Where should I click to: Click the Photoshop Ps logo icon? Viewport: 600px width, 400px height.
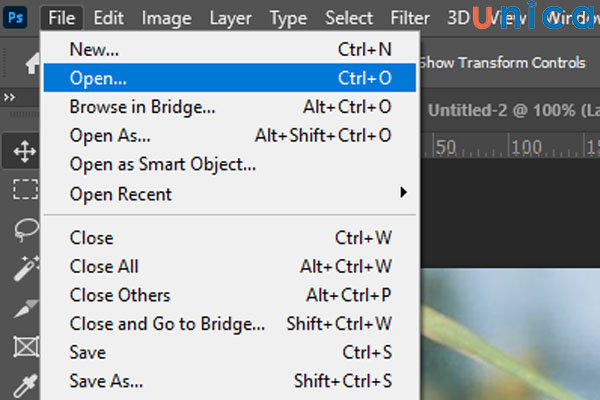tap(15, 17)
